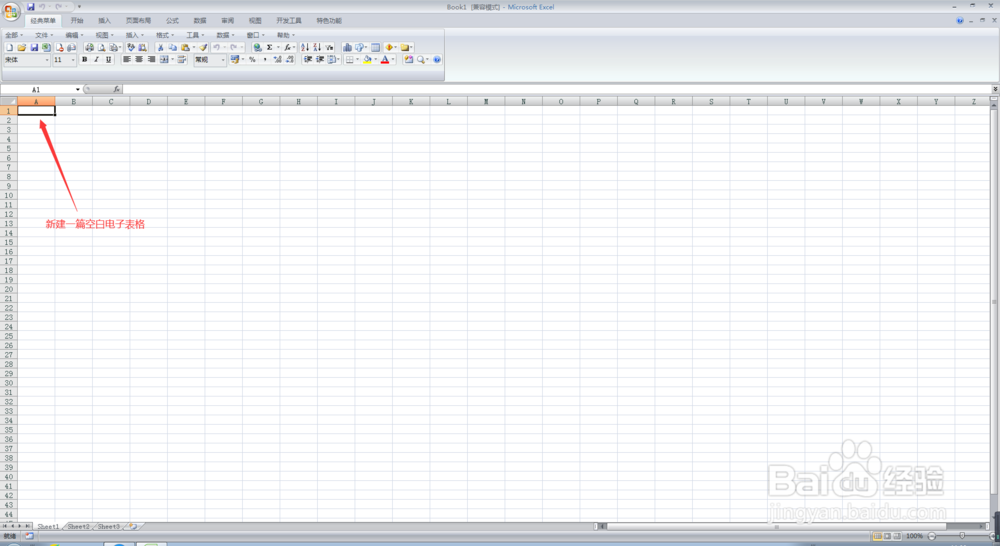Image resolution: width=1000 pixels, height=546 pixels.
Task: Click the column D header
Action: pos(149,101)
